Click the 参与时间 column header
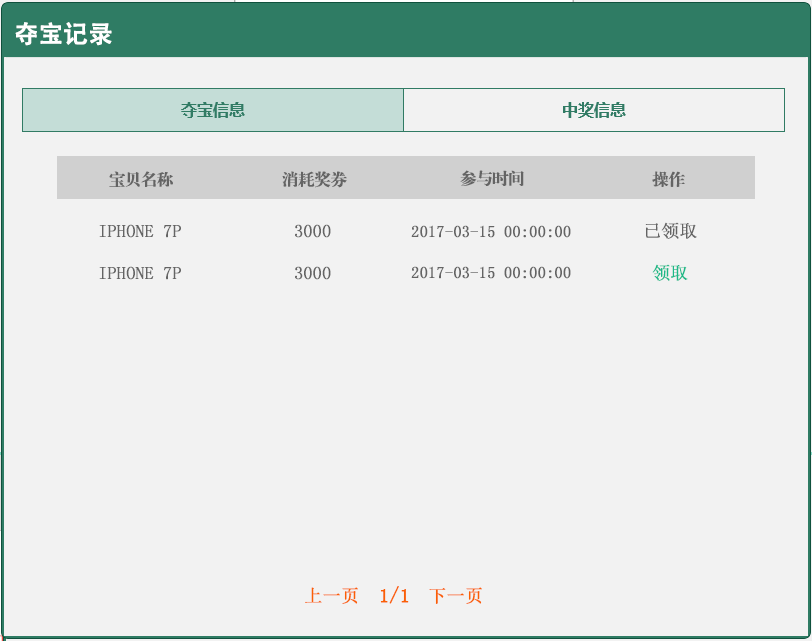Viewport: 812px width, 641px height. [x=492, y=179]
